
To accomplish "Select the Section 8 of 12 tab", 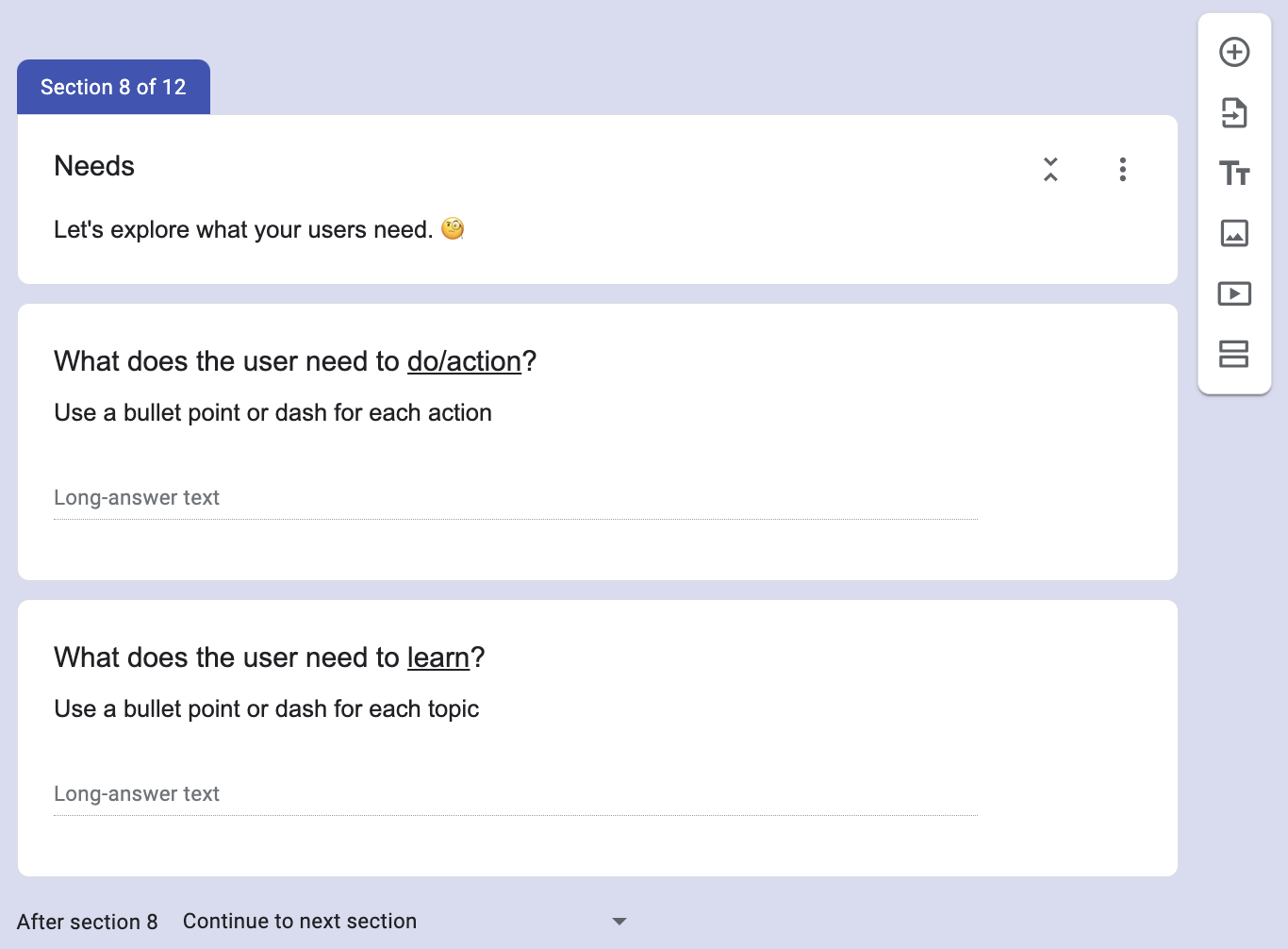I will coord(113,87).
